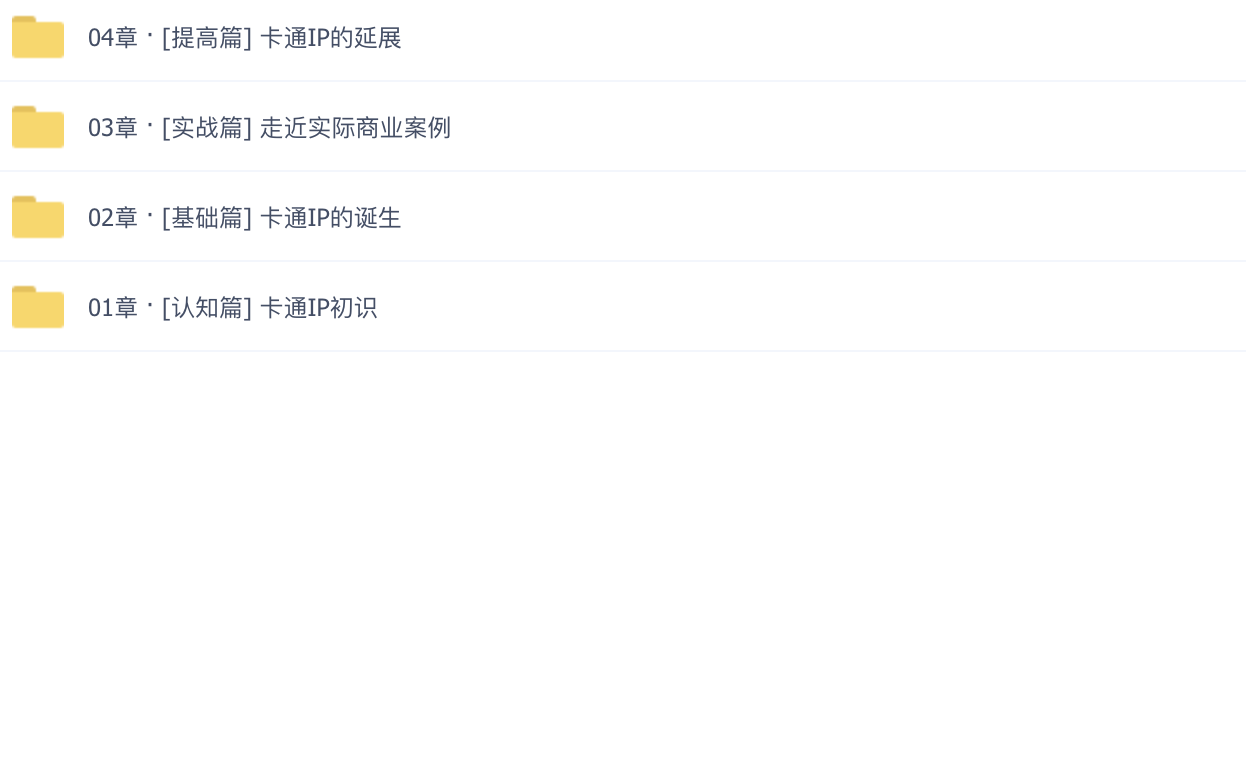
Task: Select the 04章 chapter number label
Action: 112,38
